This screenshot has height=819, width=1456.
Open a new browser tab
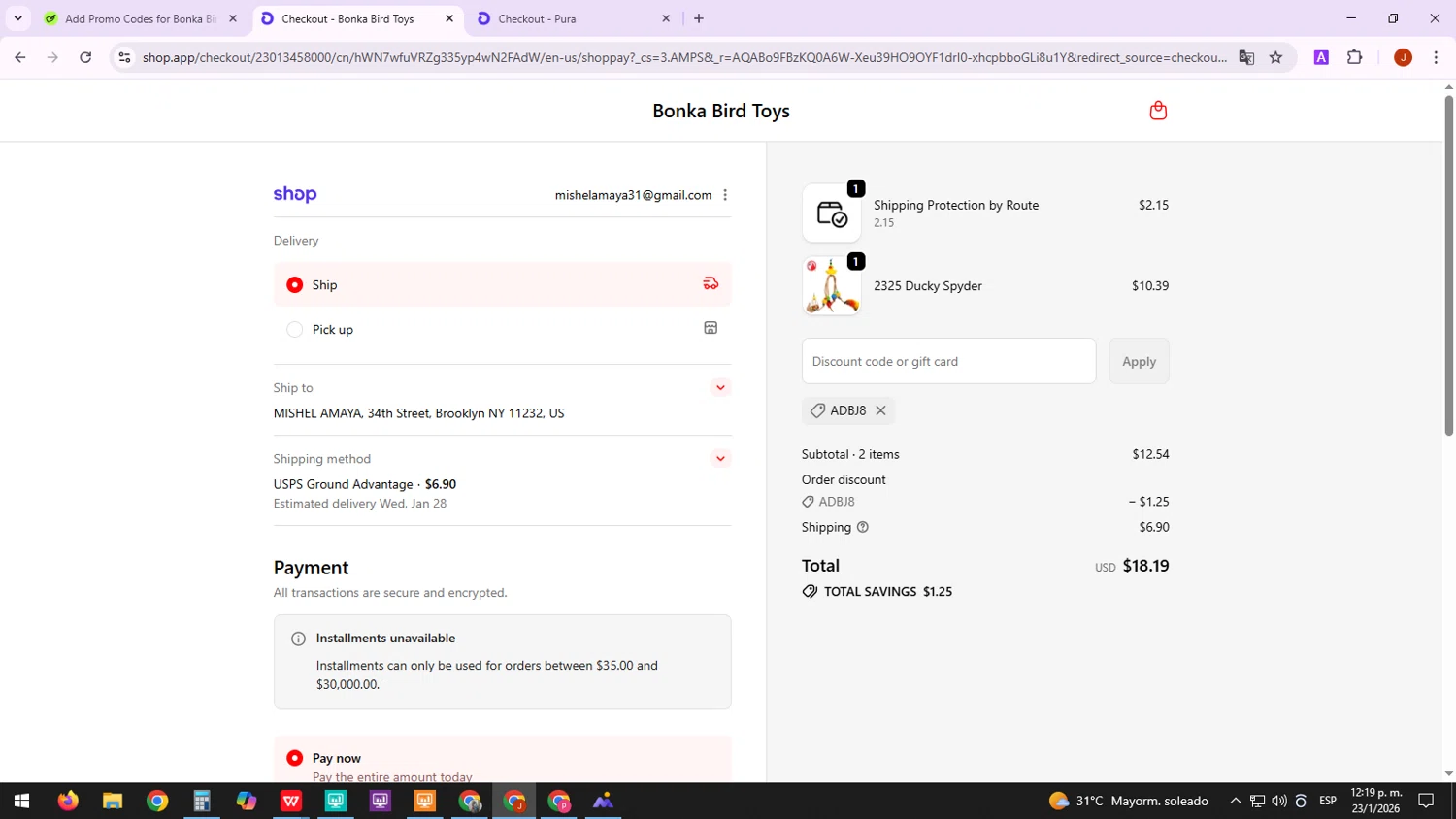699,18
